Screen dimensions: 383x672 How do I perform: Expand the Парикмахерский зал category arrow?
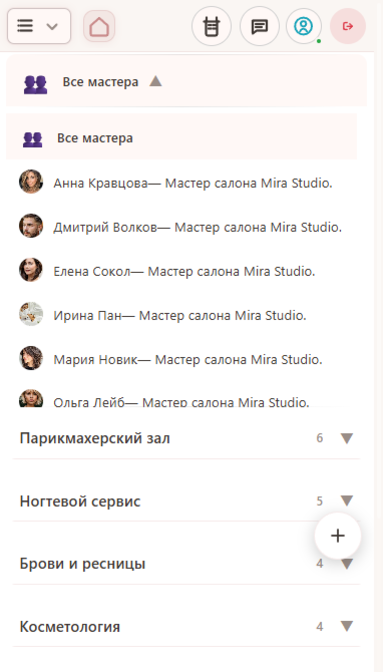(347, 438)
